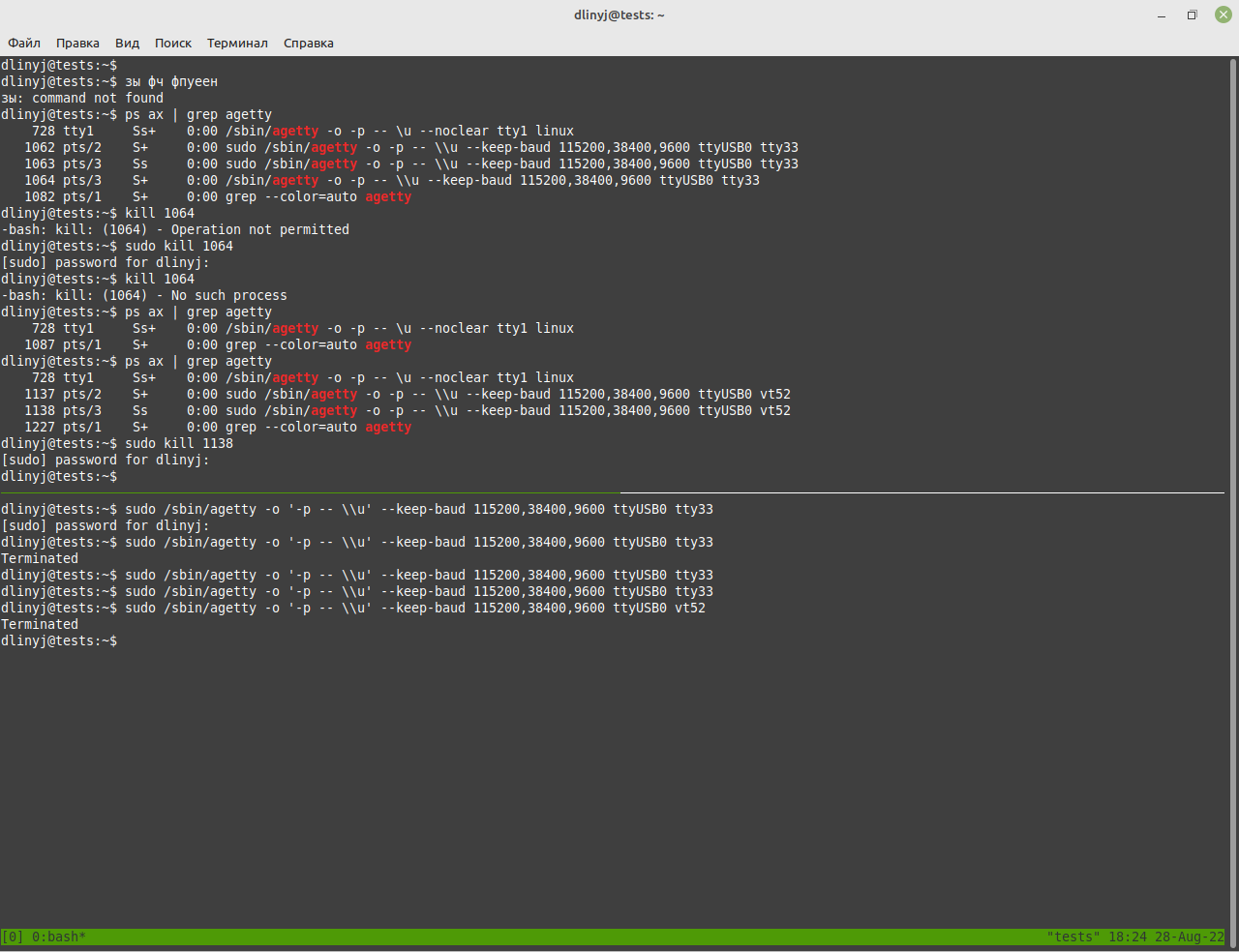Click the maximize window icon
Viewport: 1239px width, 952px height.
click(x=1192, y=15)
